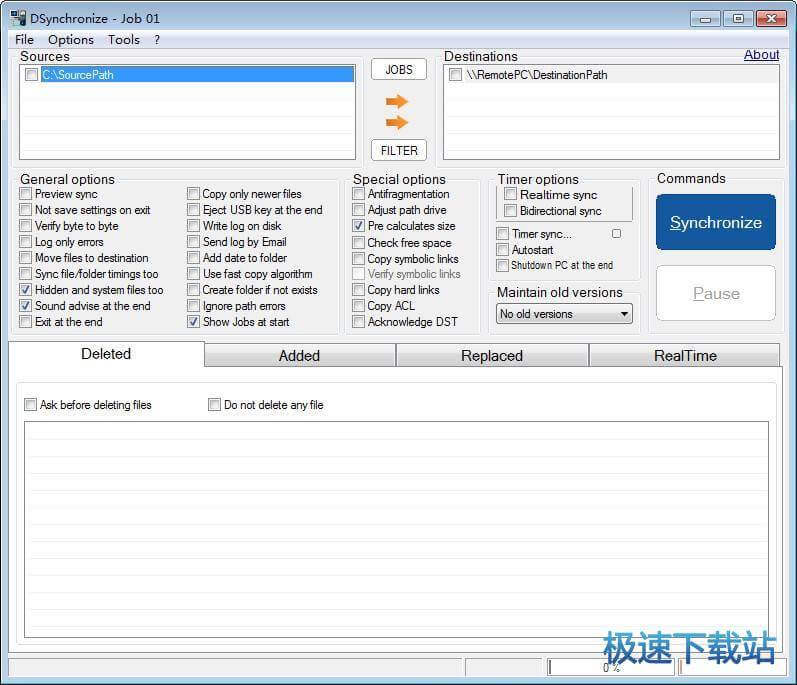Screen dimensions: 797x685
Task: Open the FILTER button
Action: (399, 150)
